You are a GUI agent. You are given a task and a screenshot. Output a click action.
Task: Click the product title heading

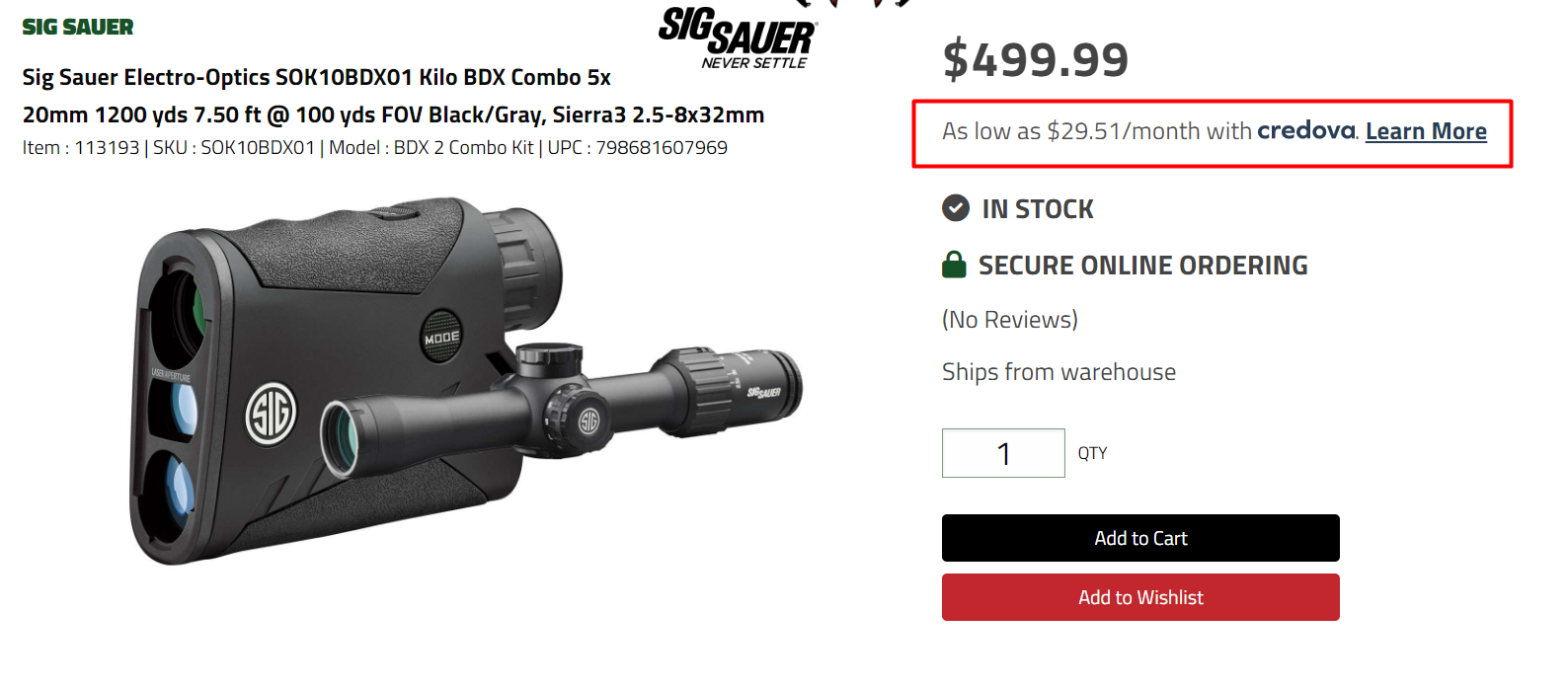[x=393, y=96]
